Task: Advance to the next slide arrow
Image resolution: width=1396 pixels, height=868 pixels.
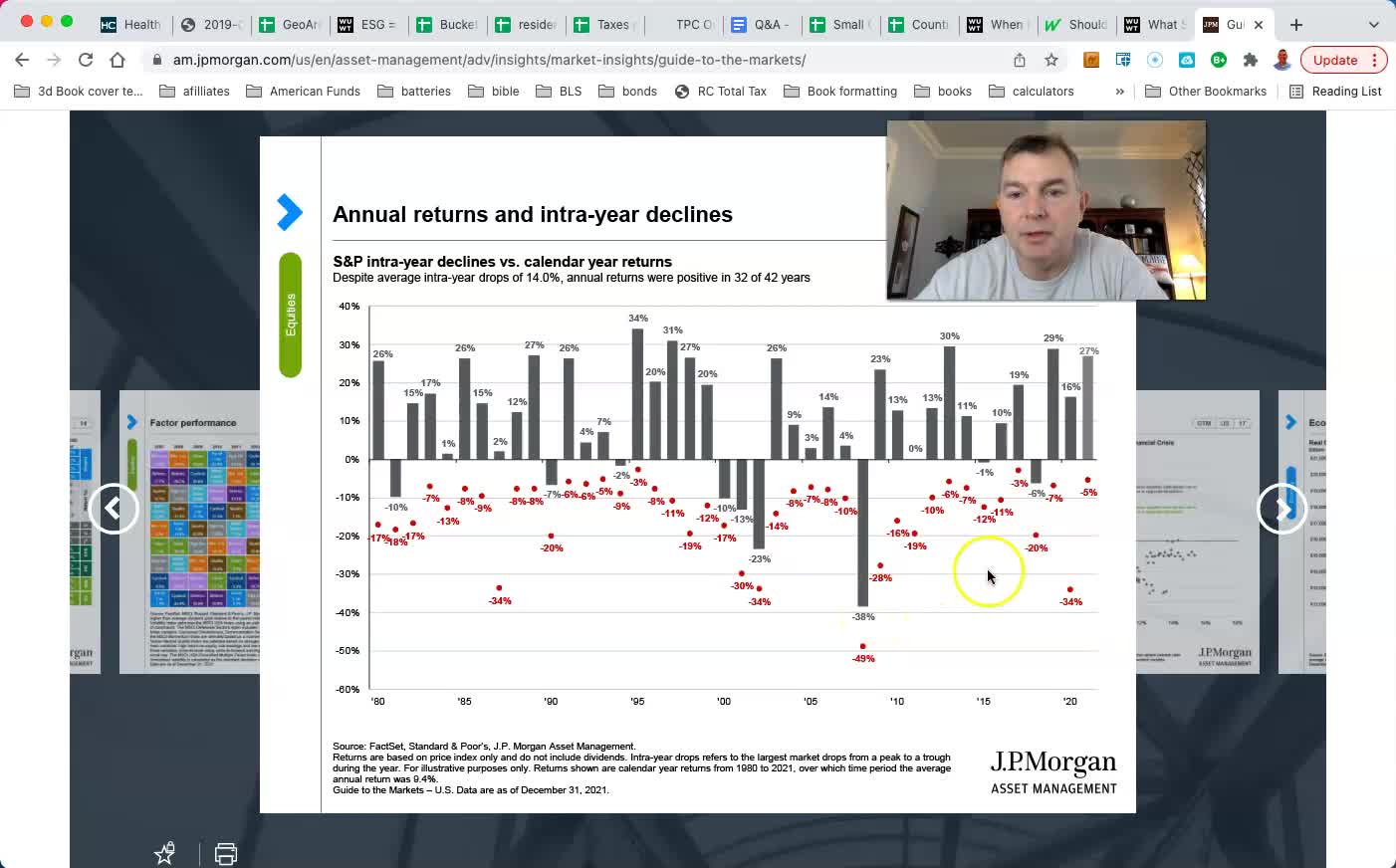Action: pos(1281,509)
